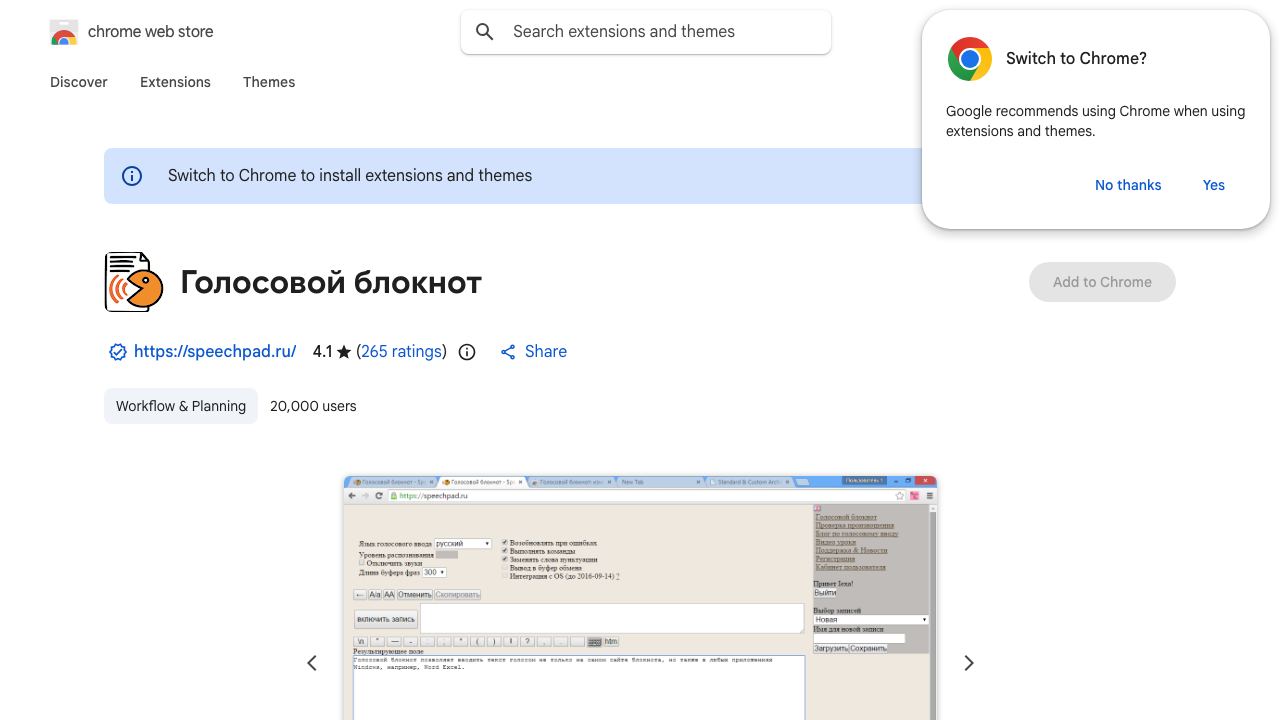Decline with No thanks button

pyautogui.click(x=1128, y=185)
